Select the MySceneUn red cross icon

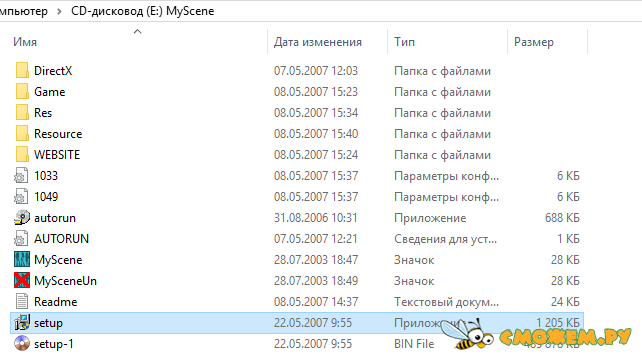coord(22,280)
